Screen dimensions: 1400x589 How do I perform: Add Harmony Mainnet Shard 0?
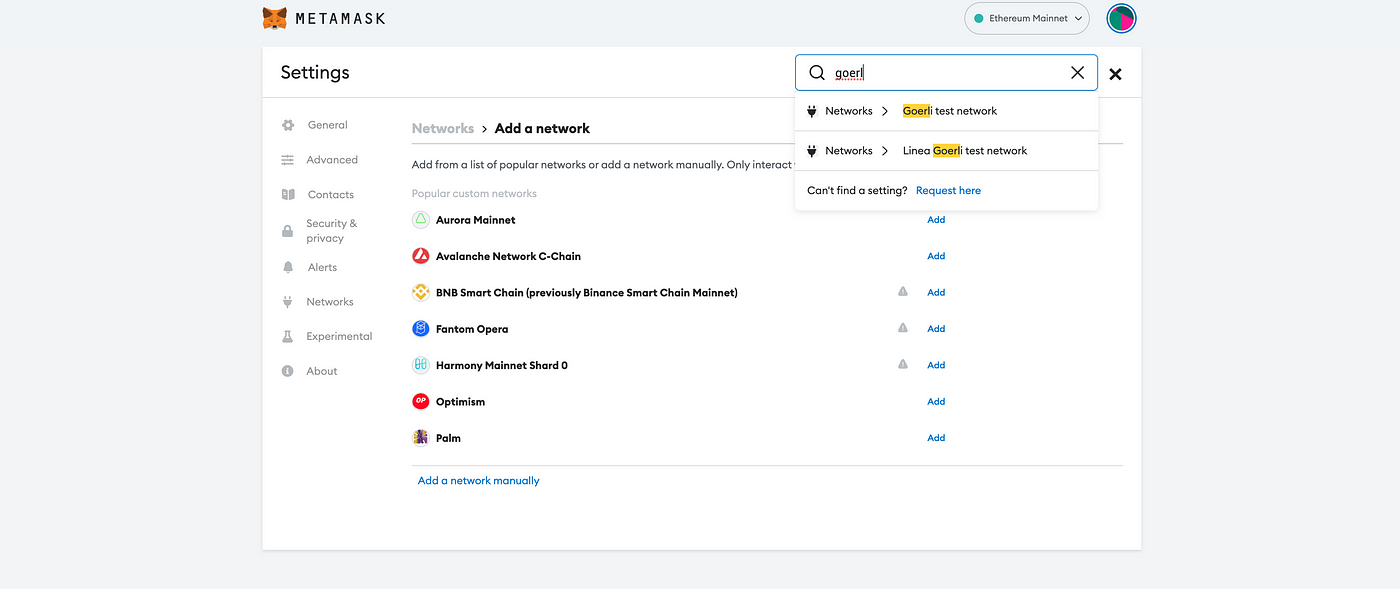click(936, 365)
